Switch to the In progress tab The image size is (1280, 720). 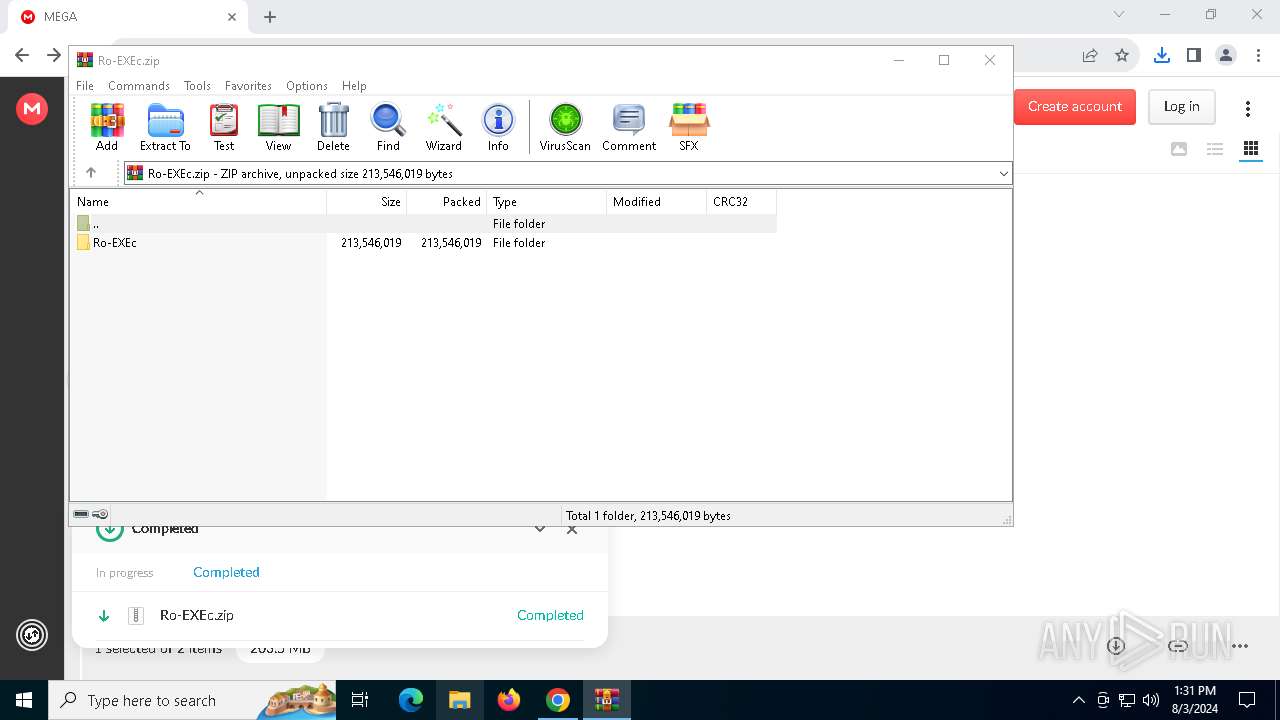coord(125,573)
